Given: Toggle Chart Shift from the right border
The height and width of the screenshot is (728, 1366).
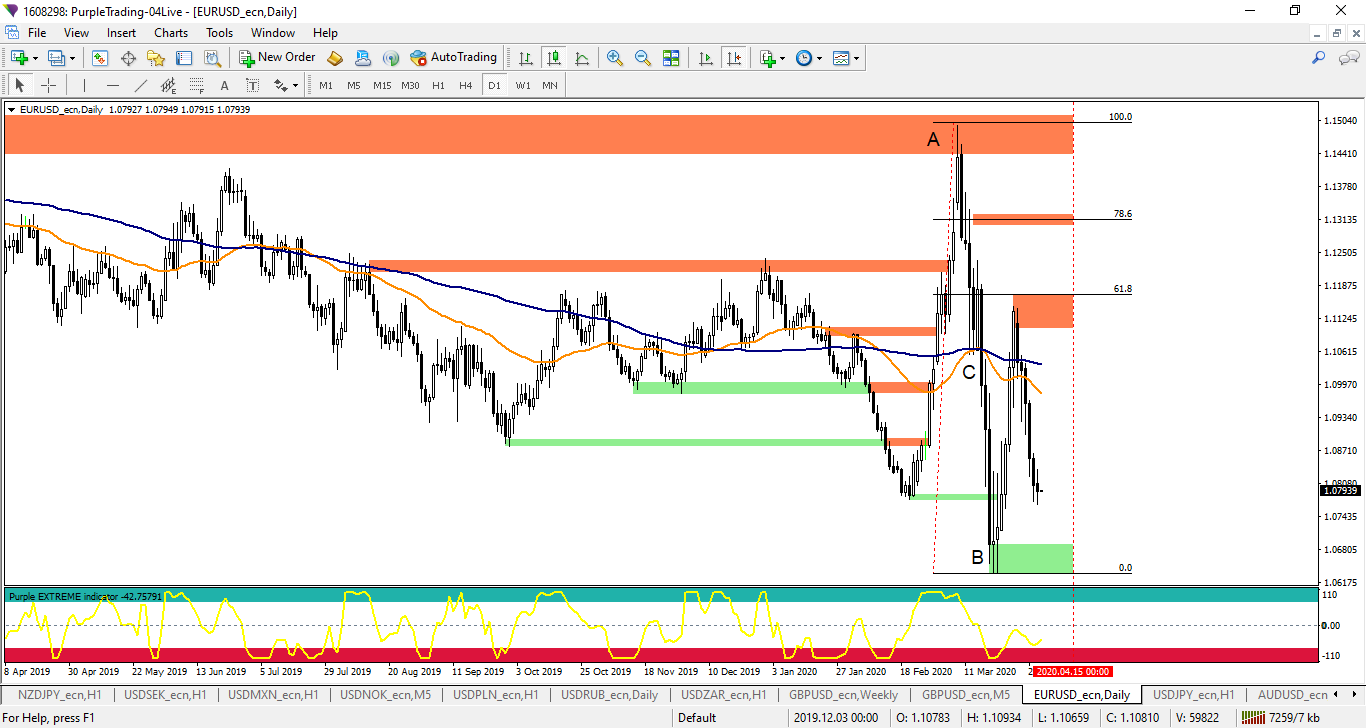Looking at the screenshot, I should (734, 58).
